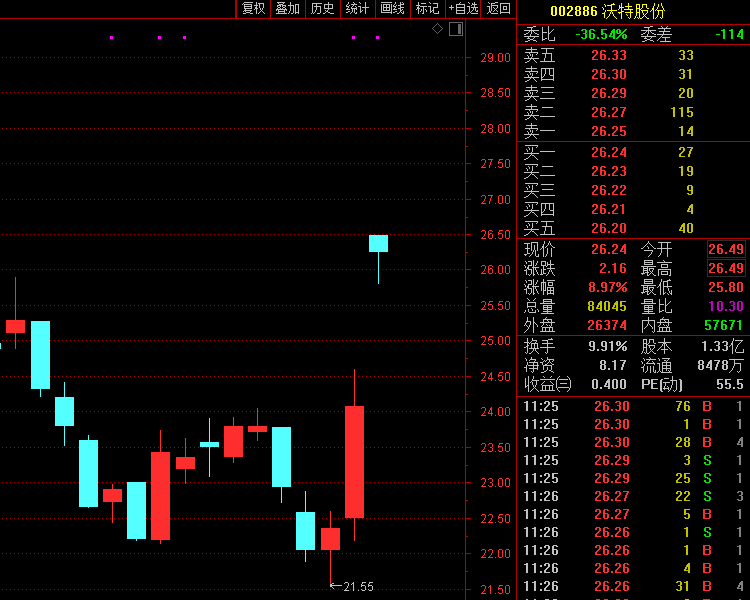The width and height of the screenshot is (750, 600).
Task: Toggle the side panel layout icon
Action: [456, 29]
